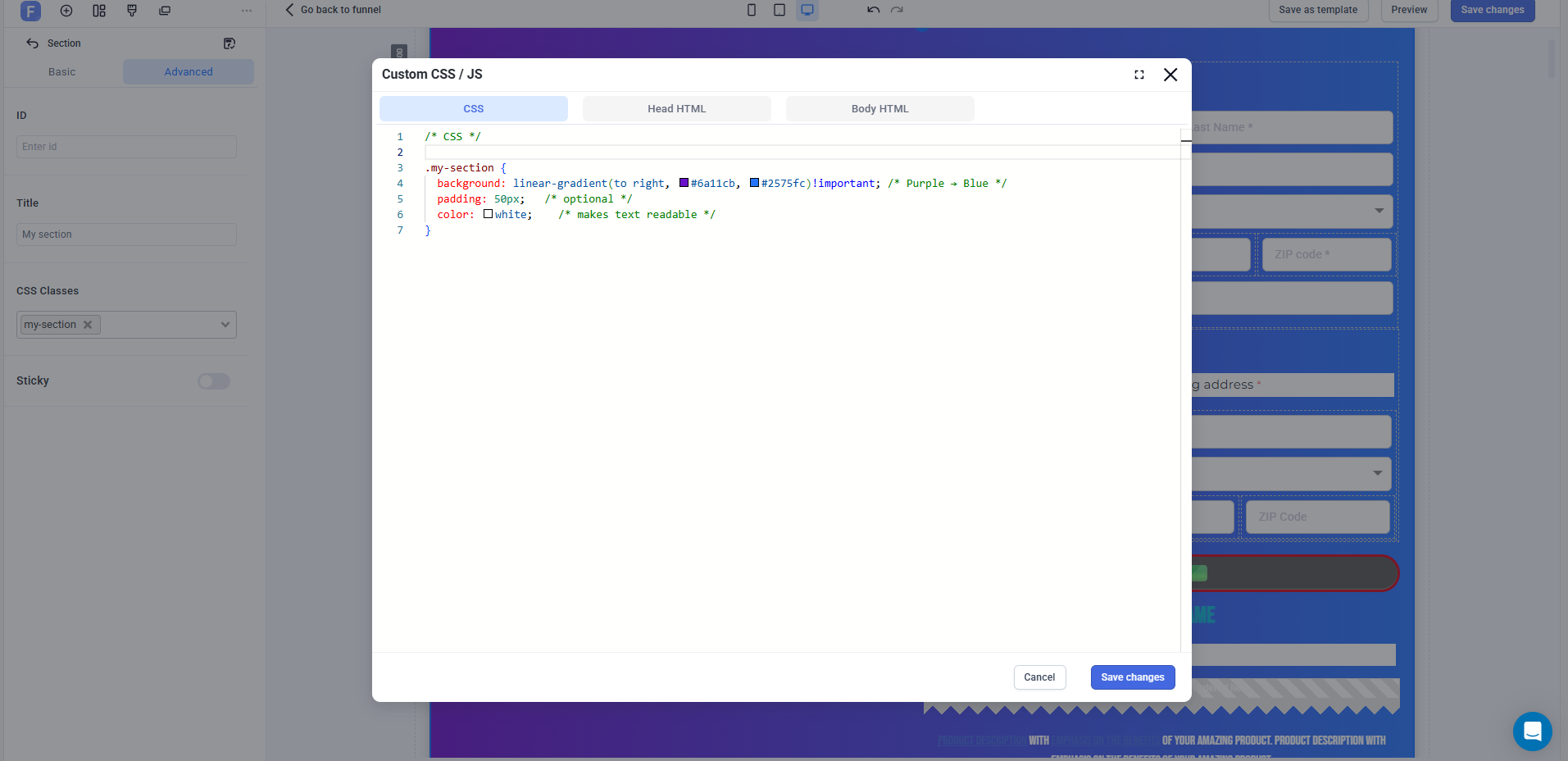The width and height of the screenshot is (1568, 761).
Task: Open the chat support widget
Action: coord(1532,731)
